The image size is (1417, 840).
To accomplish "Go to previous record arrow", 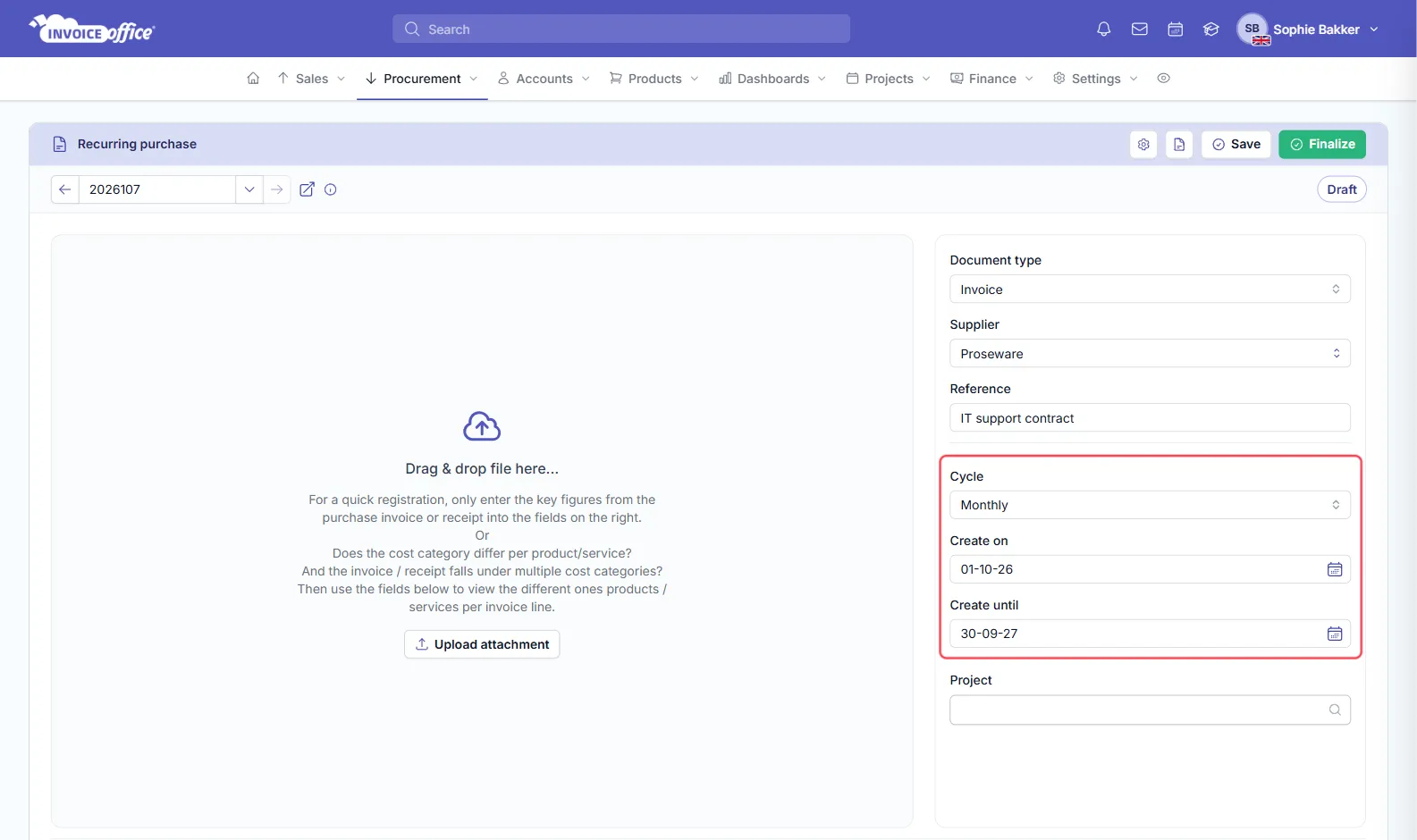I will 65,189.
